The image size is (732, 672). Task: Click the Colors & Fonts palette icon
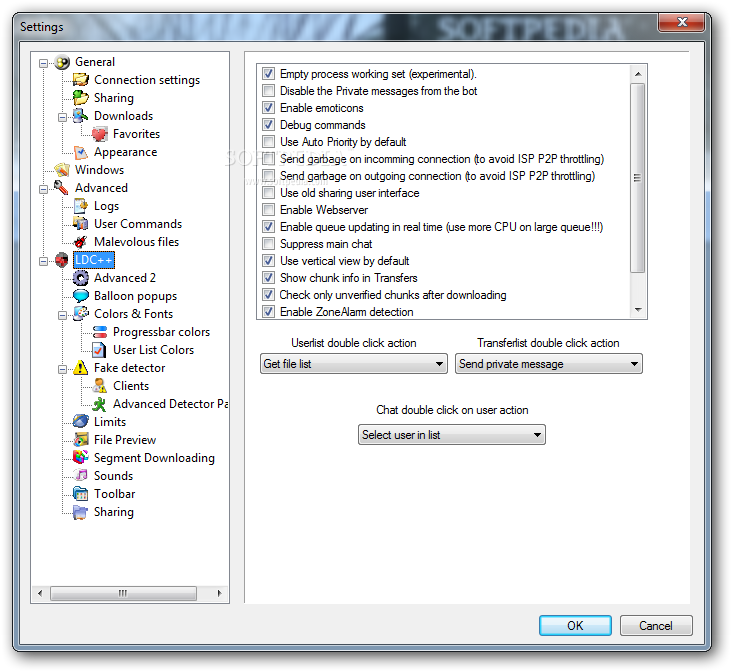pos(81,313)
